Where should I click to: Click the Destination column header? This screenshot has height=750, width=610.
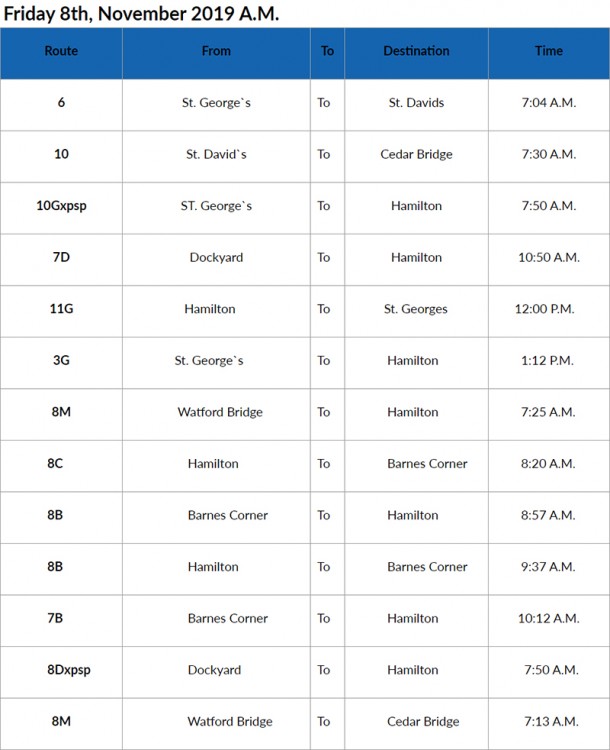pos(416,51)
